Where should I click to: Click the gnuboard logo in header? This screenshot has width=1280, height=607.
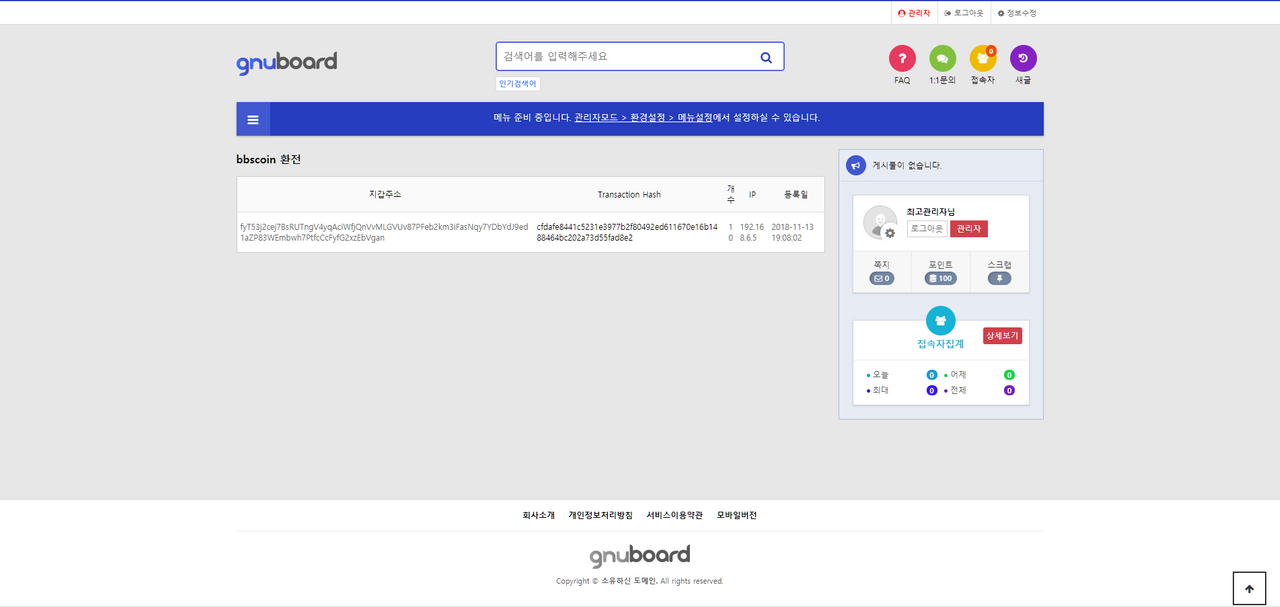[x=287, y=62]
